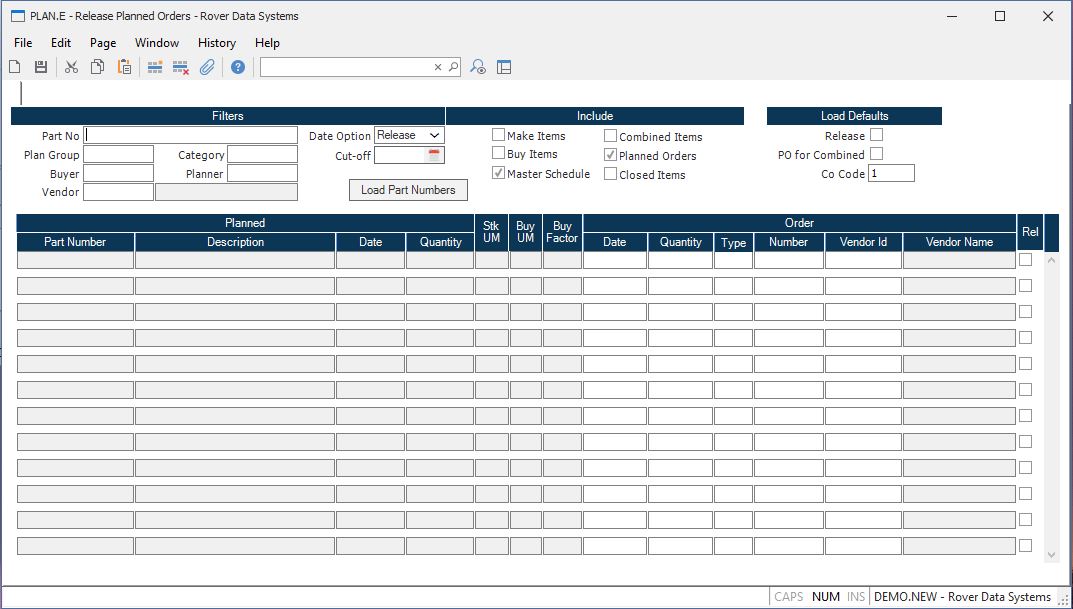Click the Save floppy disk icon
The height and width of the screenshot is (609, 1073).
coord(41,67)
